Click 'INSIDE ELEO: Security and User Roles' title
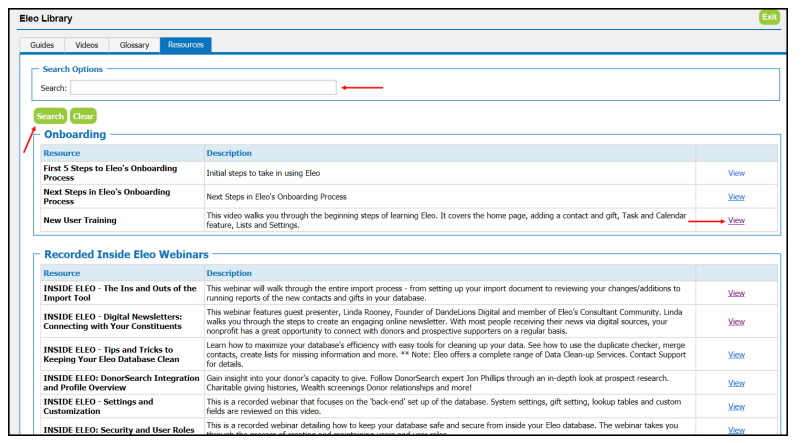The height and width of the screenshot is (443, 802). point(119,430)
